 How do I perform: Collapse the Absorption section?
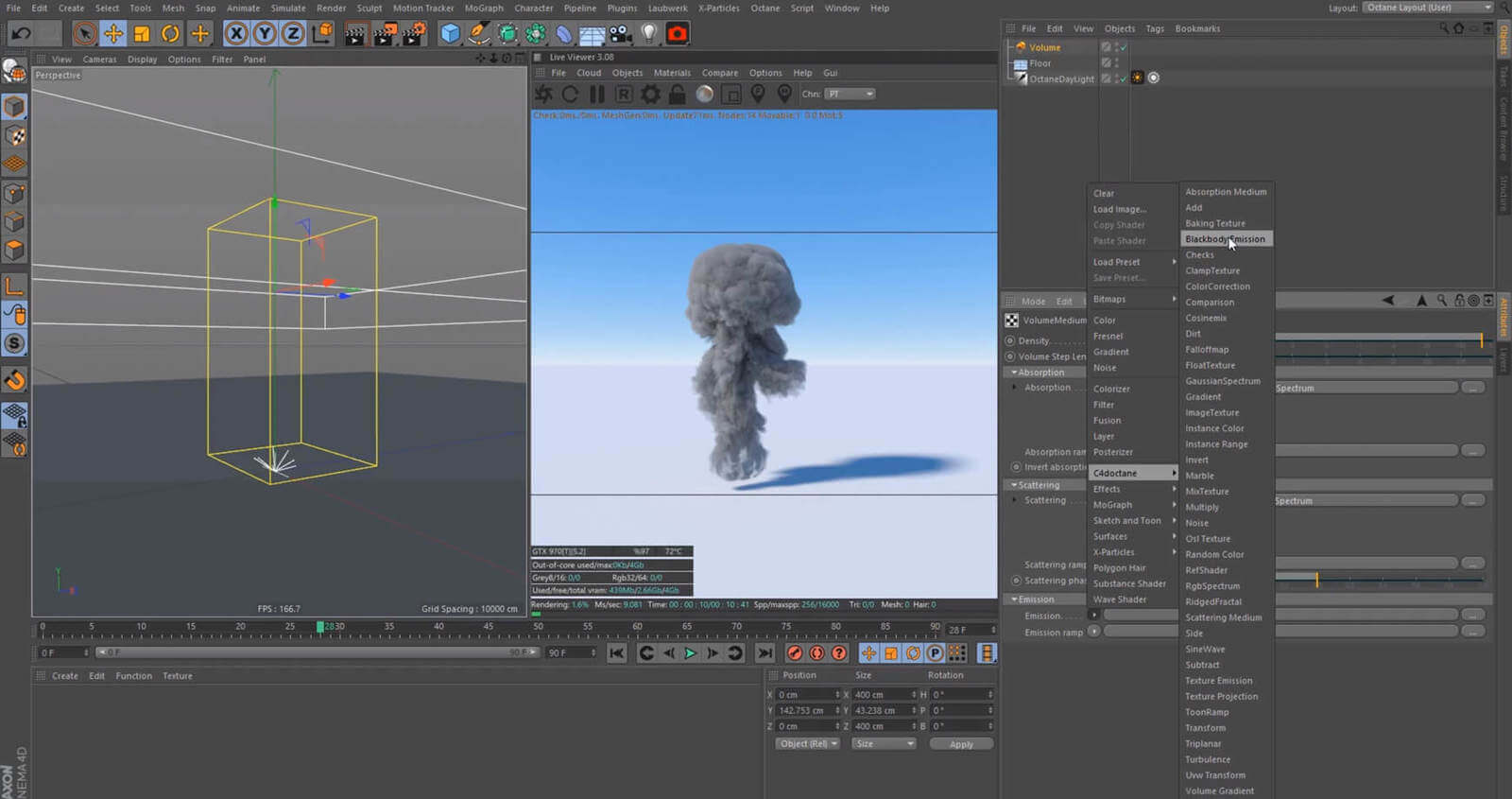coord(1014,373)
